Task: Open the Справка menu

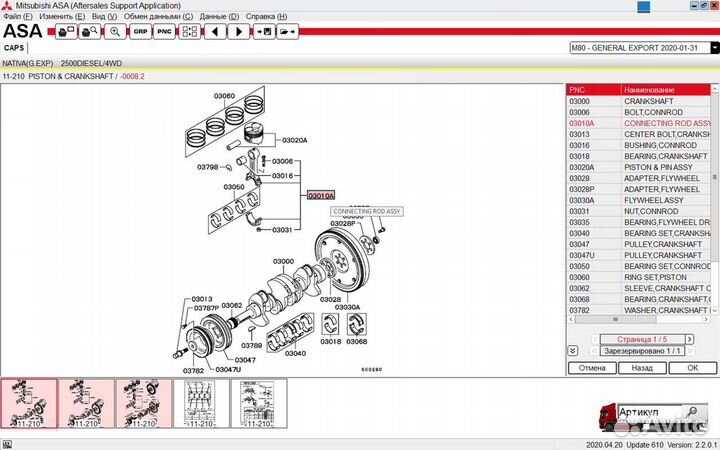Action: pyautogui.click(x=266, y=17)
